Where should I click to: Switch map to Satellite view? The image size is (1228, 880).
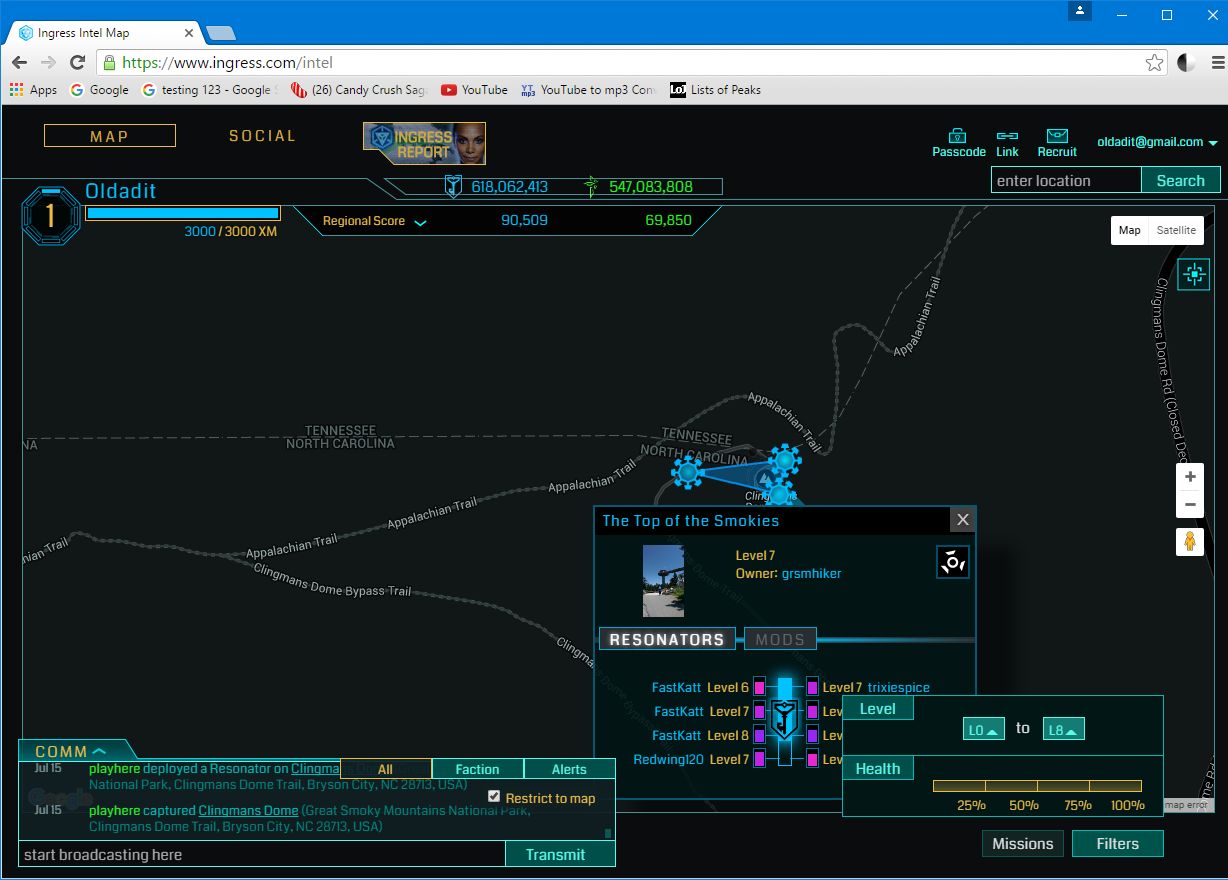pyautogui.click(x=1176, y=230)
